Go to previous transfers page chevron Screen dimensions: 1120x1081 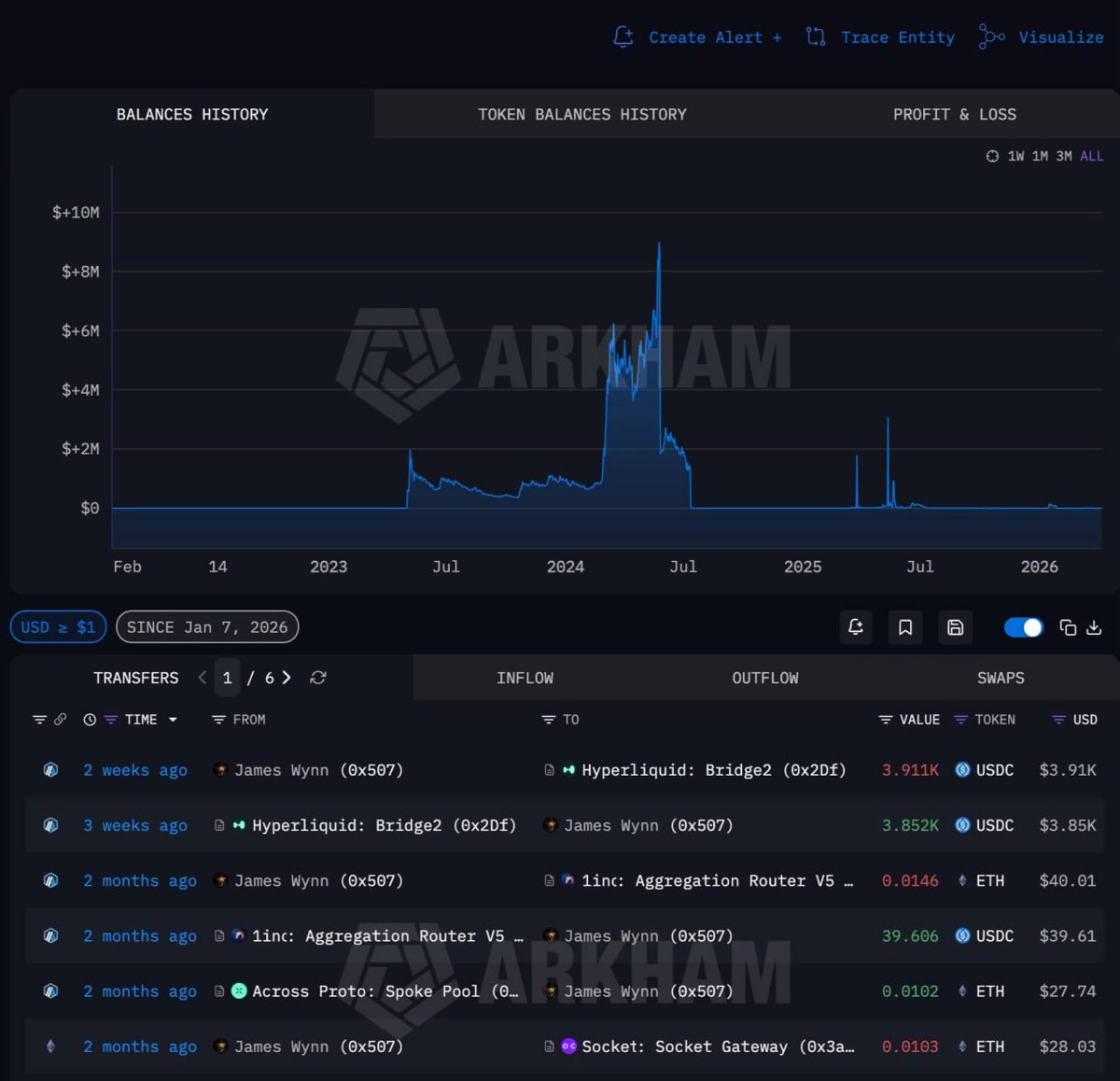203,678
